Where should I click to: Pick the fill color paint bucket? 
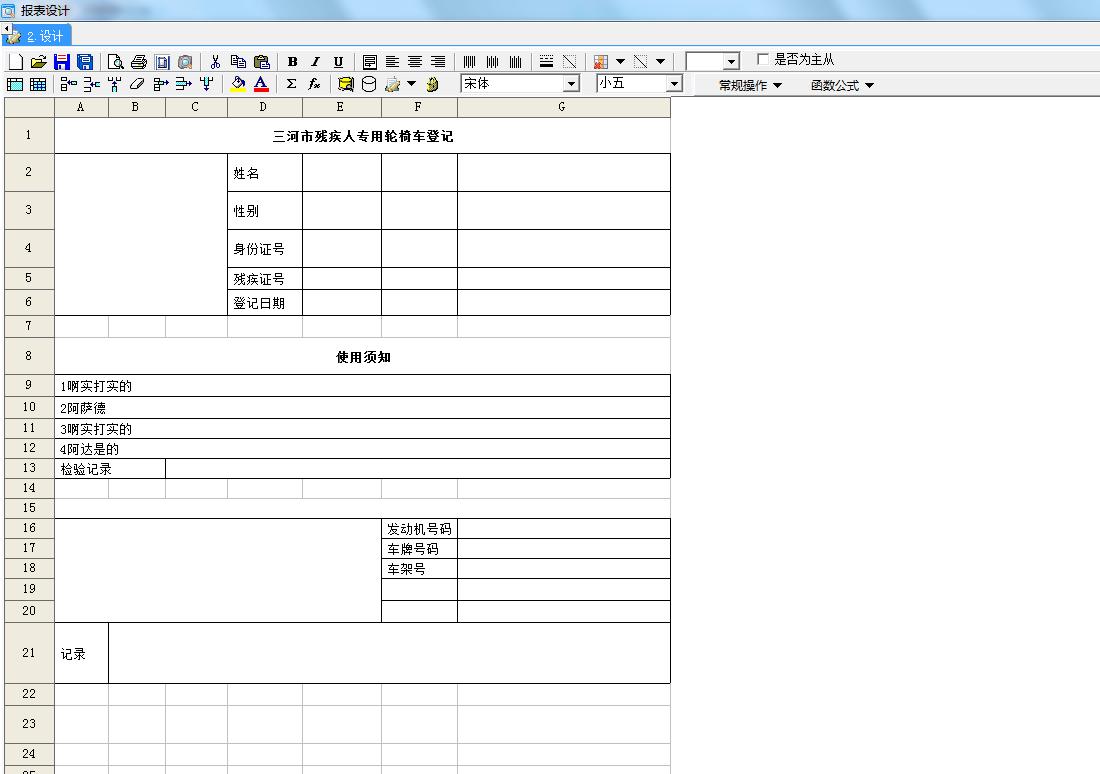tap(238, 85)
